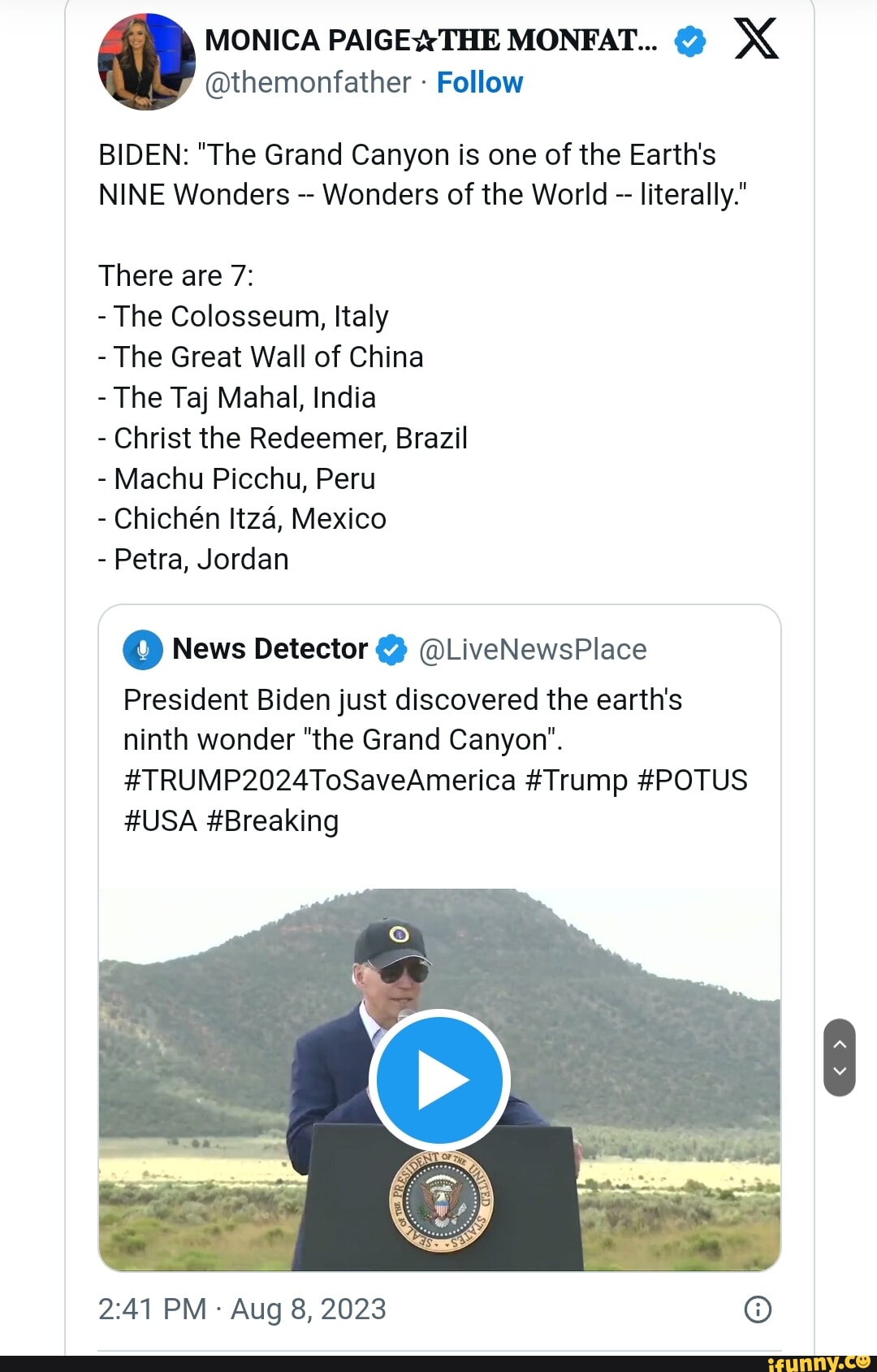
Task: Click the #POTUS hashtag
Action: [692, 781]
